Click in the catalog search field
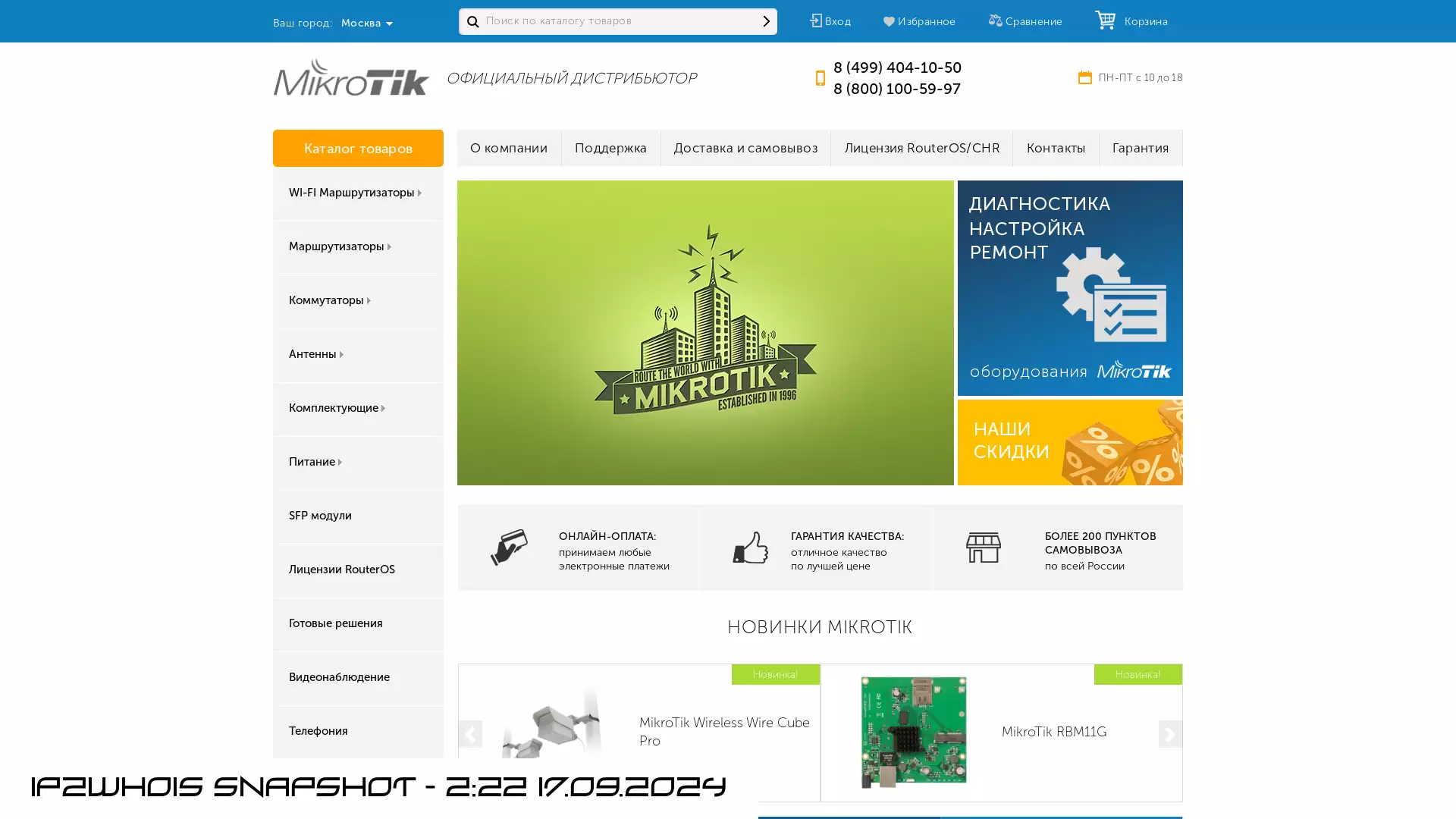This screenshot has height=819, width=1456. (x=618, y=21)
